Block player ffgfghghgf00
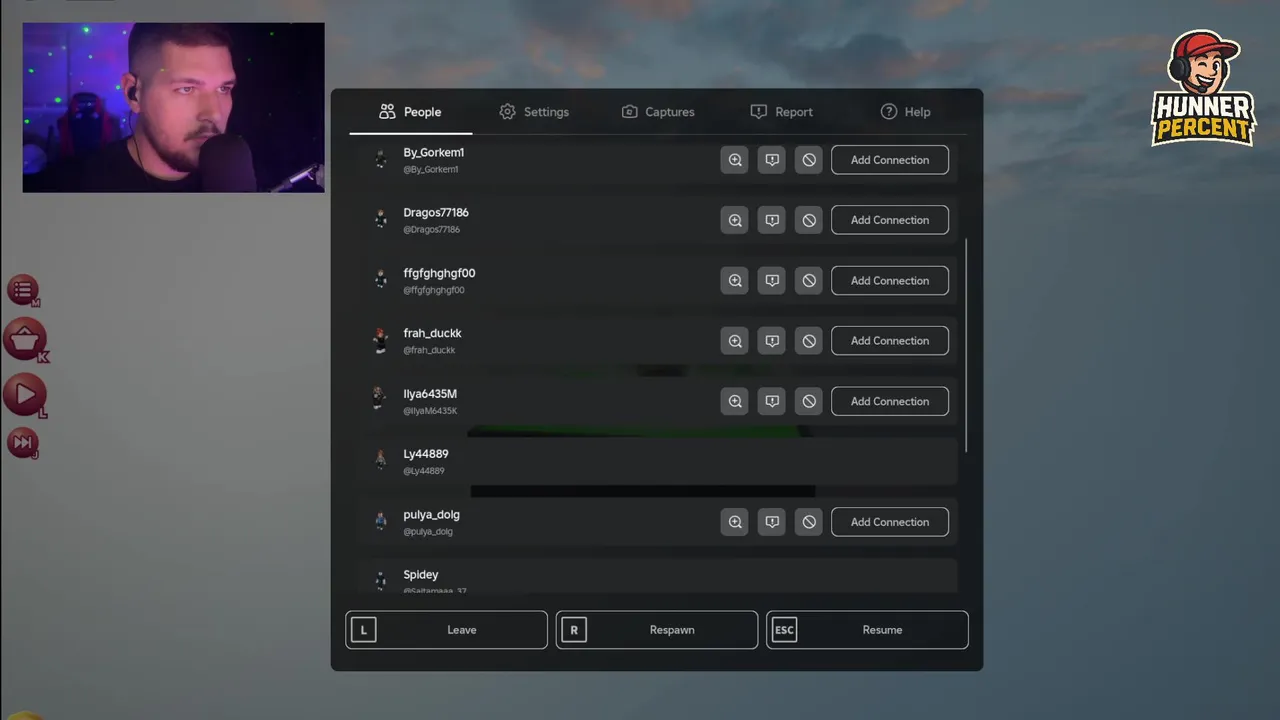The width and height of the screenshot is (1280, 720). point(809,281)
